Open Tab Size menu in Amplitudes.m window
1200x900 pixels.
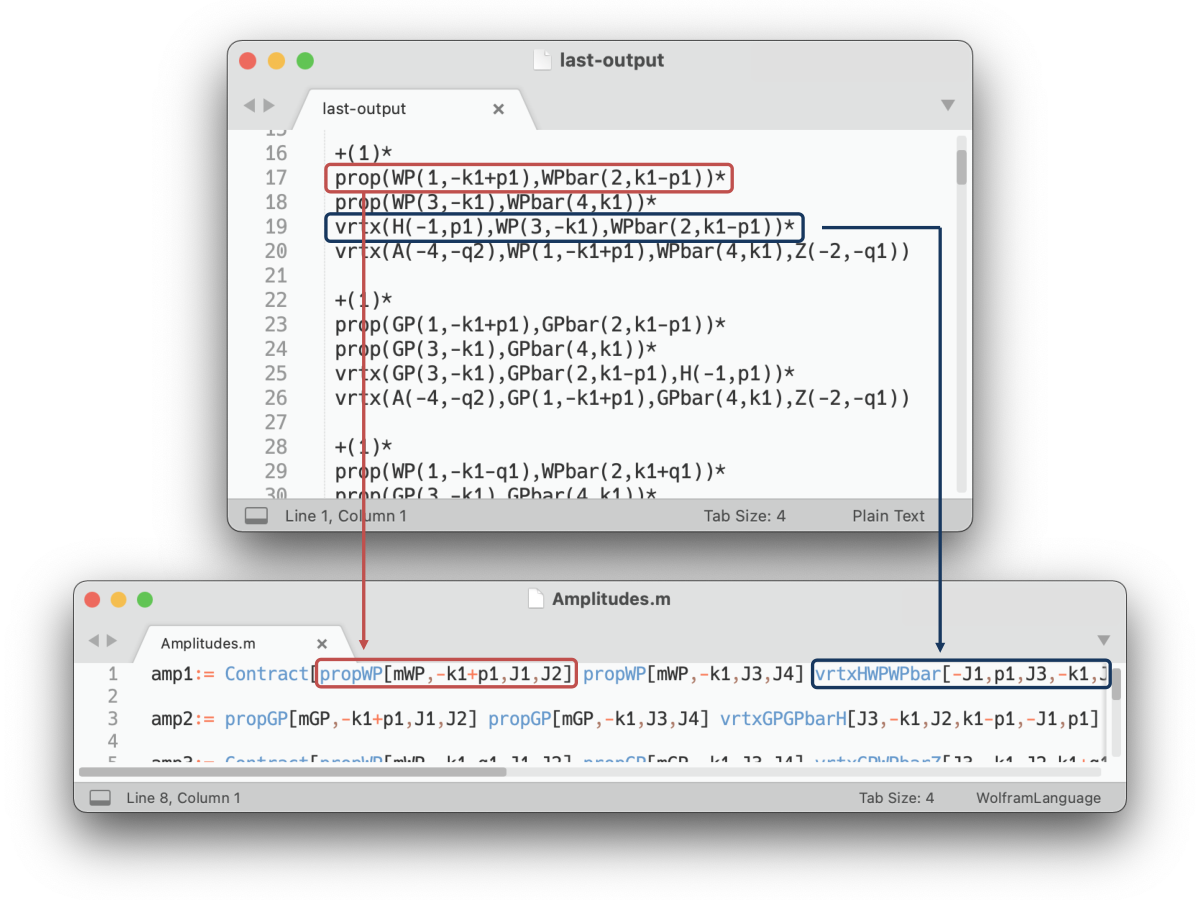[896, 798]
